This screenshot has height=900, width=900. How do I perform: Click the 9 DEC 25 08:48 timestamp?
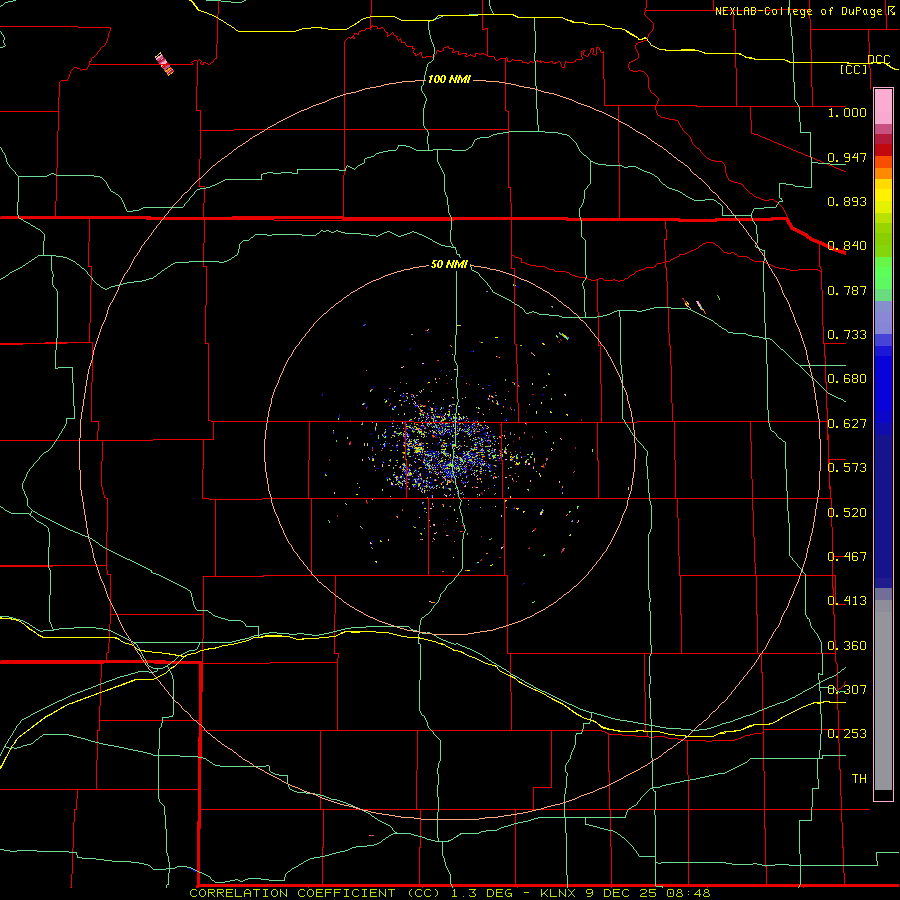(x=649, y=893)
